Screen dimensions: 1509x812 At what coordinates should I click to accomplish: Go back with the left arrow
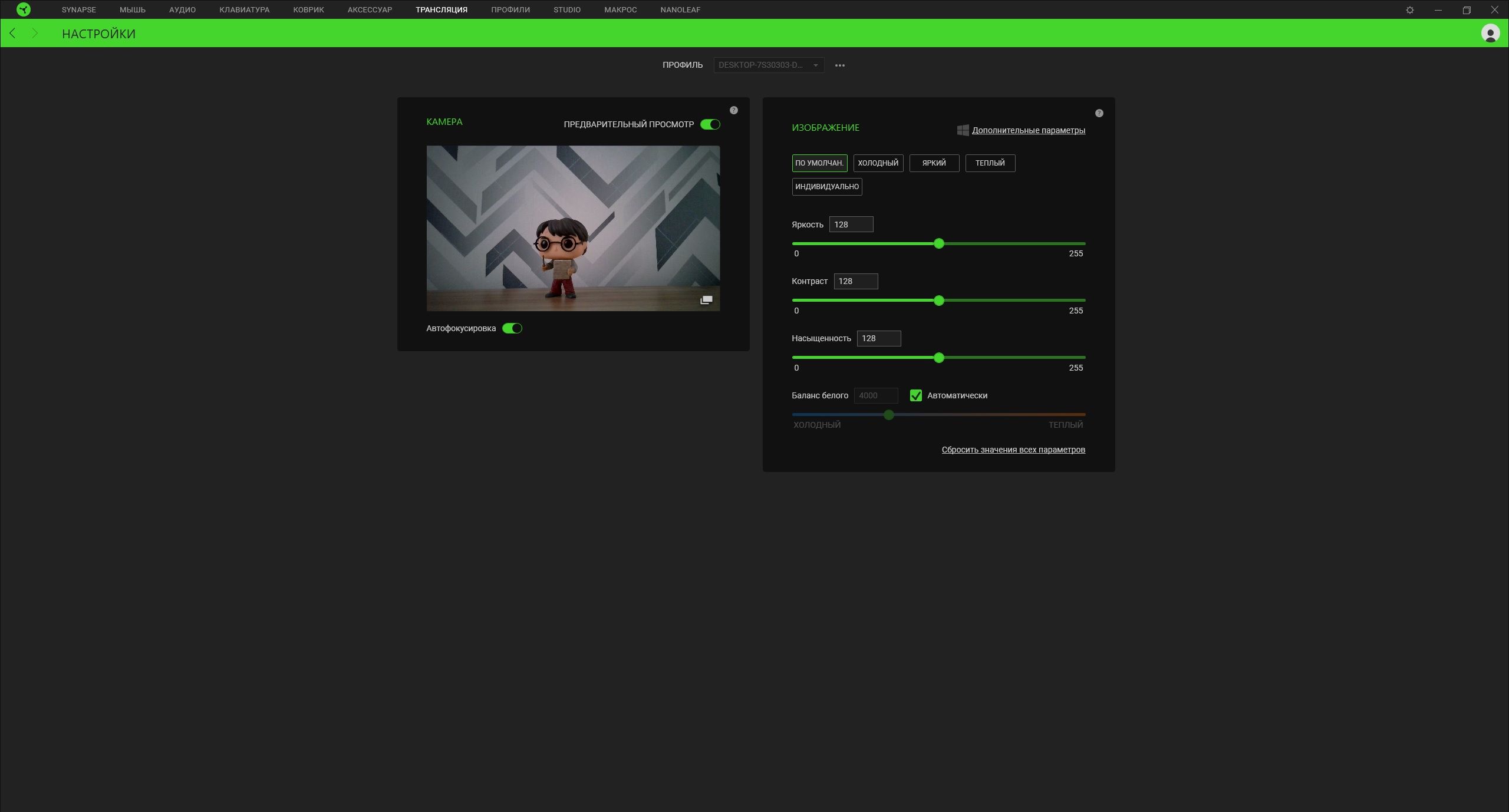tap(12, 33)
